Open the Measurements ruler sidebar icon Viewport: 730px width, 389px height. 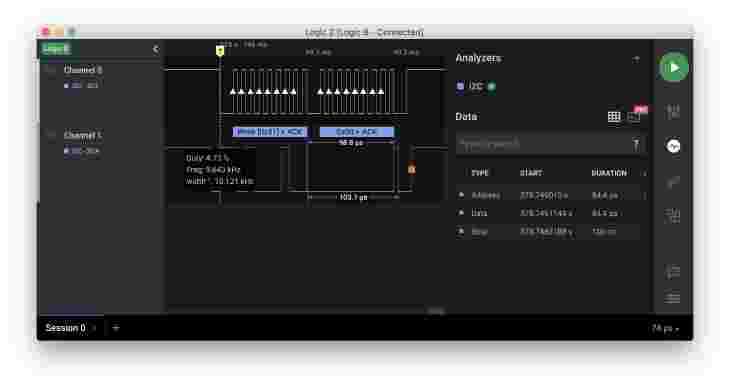pyautogui.click(x=673, y=182)
